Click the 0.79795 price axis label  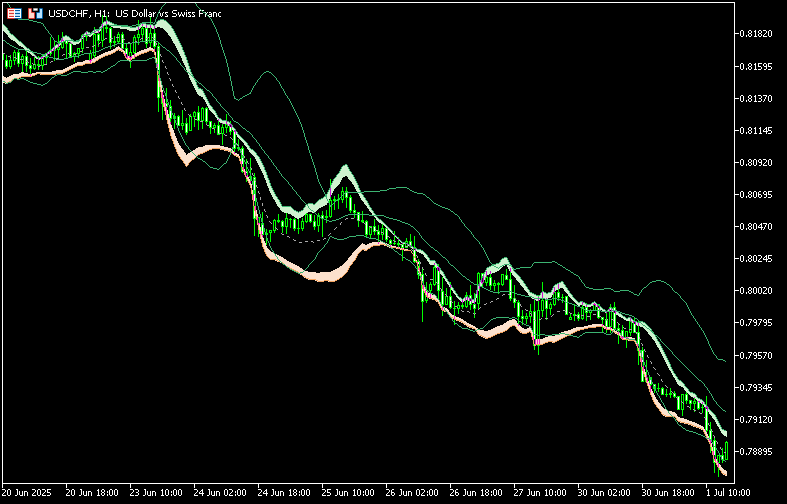tap(755, 323)
